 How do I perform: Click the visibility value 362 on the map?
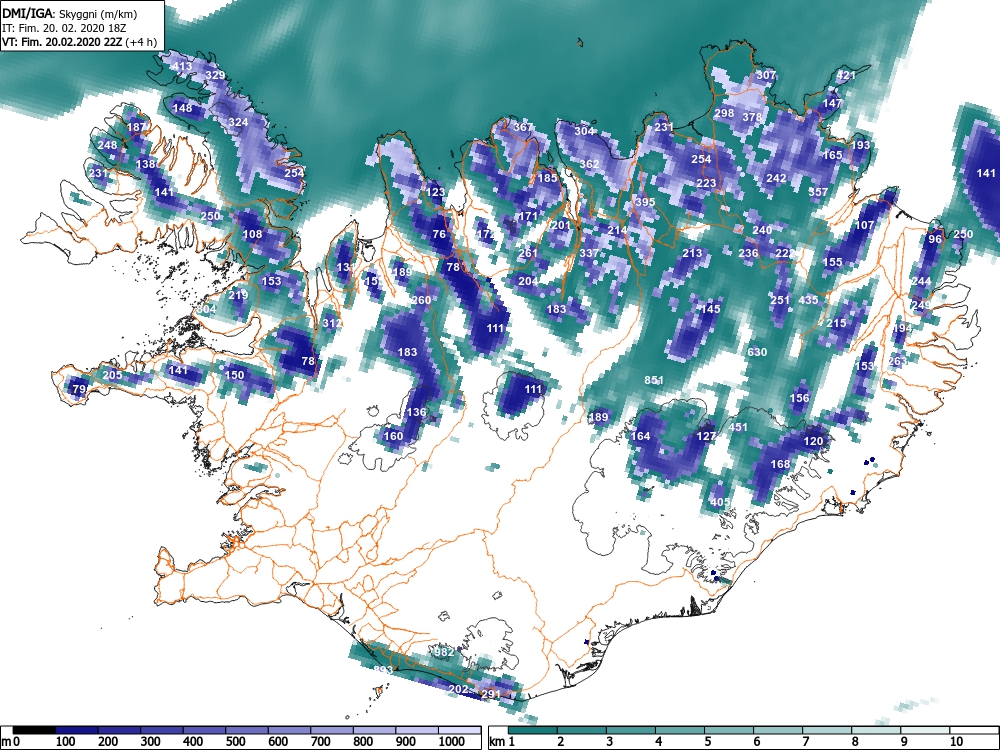pos(589,164)
